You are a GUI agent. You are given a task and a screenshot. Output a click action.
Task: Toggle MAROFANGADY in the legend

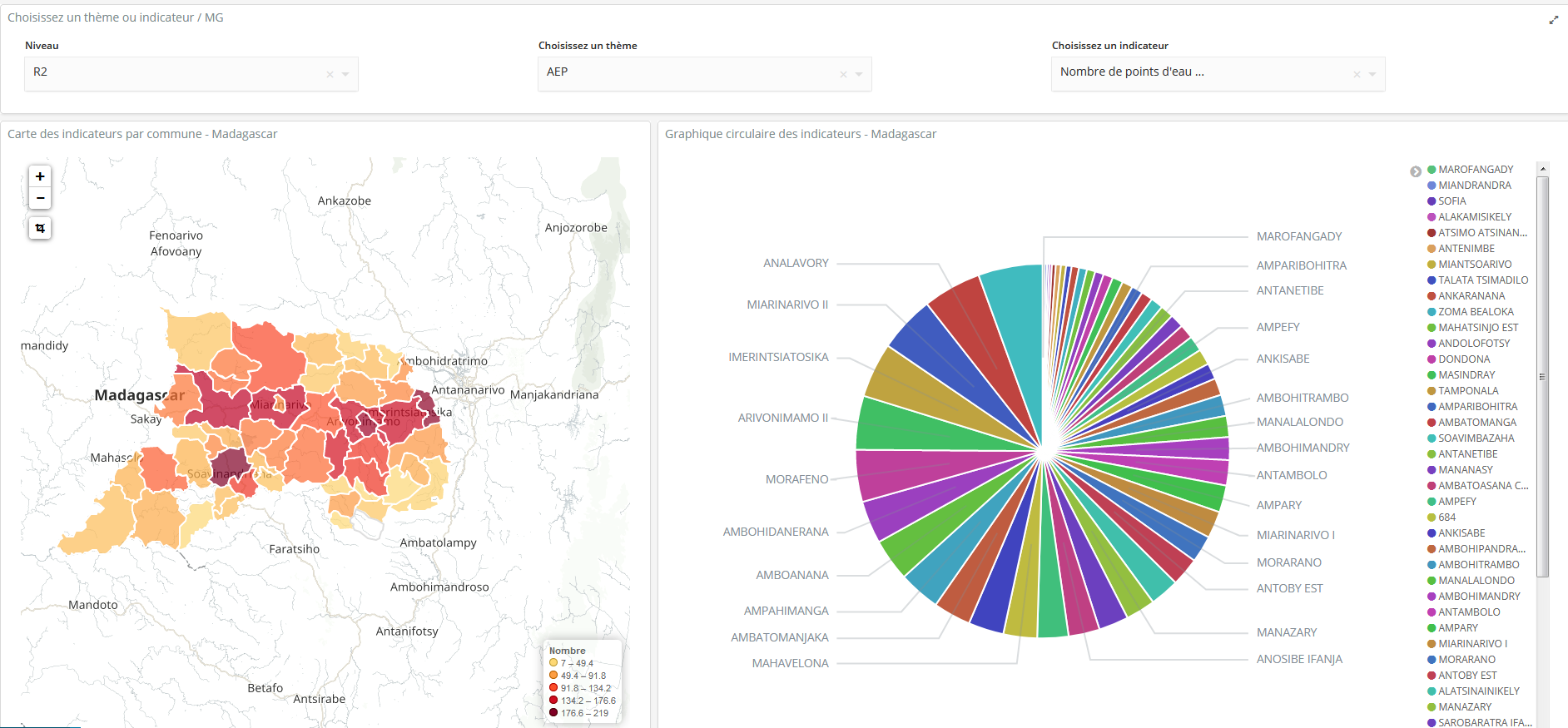pyautogui.click(x=1471, y=170)
